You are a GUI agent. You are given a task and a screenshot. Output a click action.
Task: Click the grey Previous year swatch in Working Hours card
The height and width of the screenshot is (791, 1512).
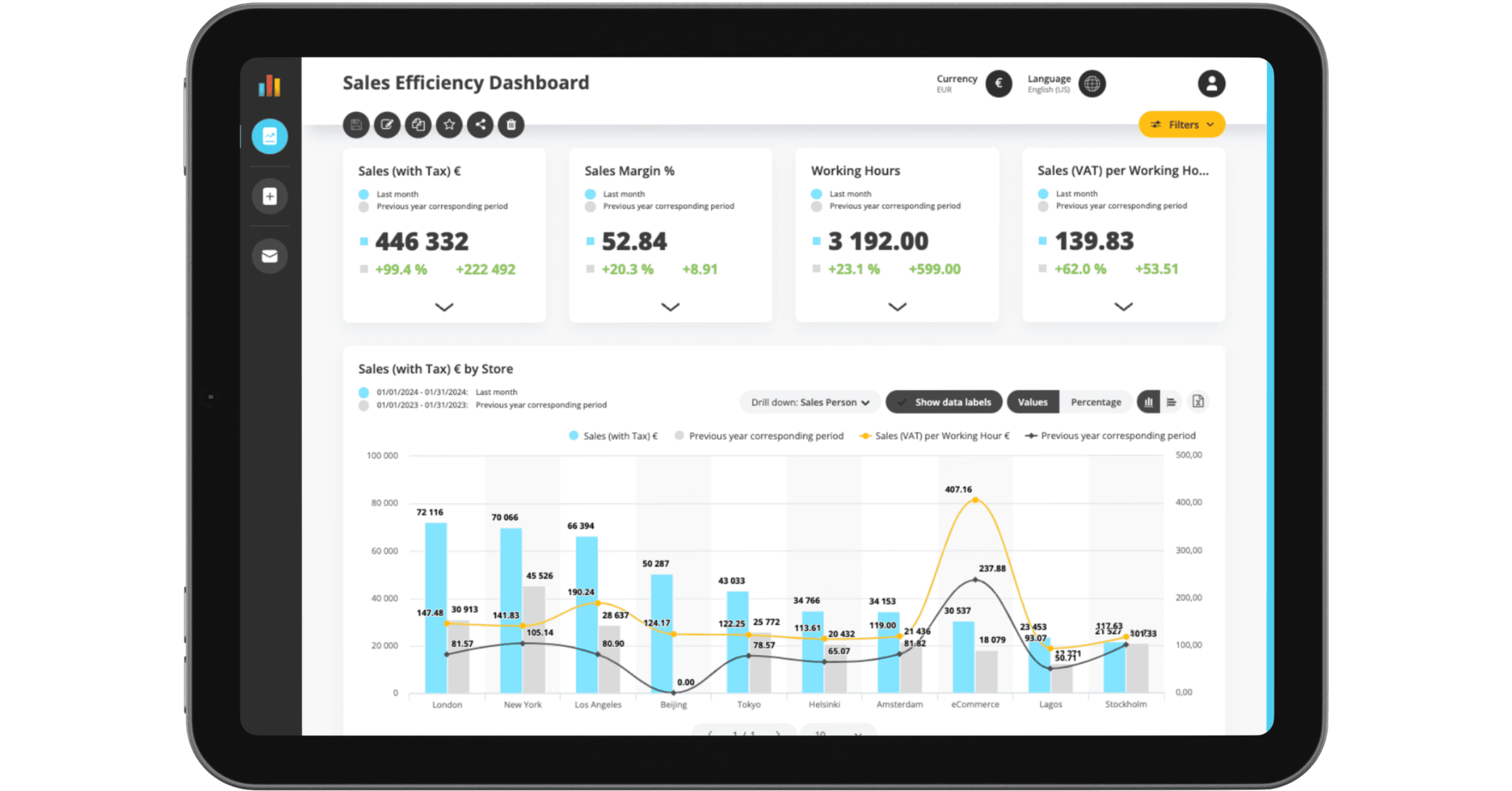pos(816,207)
